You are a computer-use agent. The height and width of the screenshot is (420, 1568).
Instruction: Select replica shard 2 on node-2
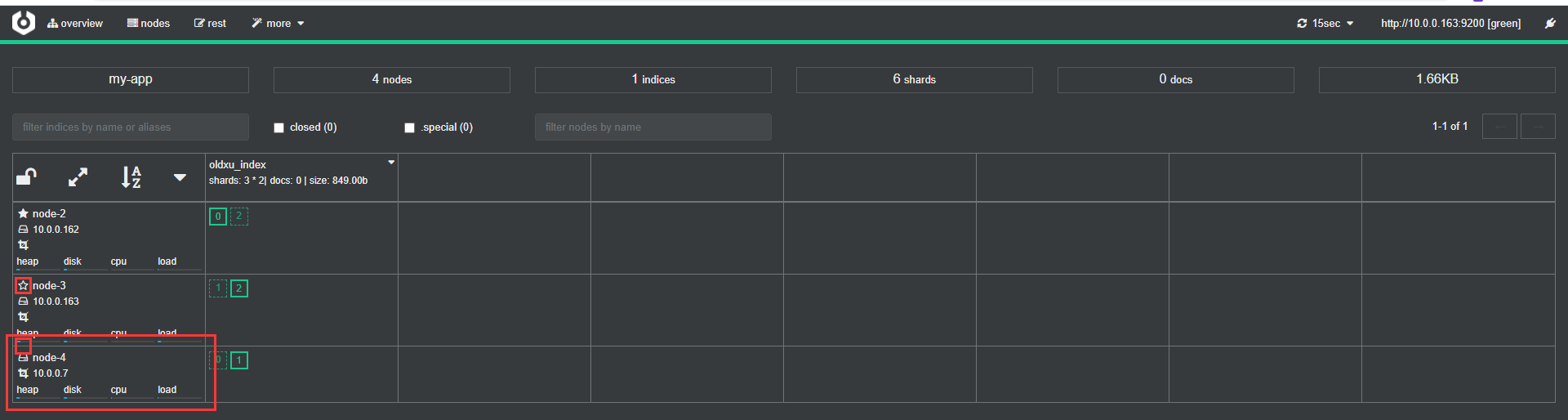click(239, 217)
